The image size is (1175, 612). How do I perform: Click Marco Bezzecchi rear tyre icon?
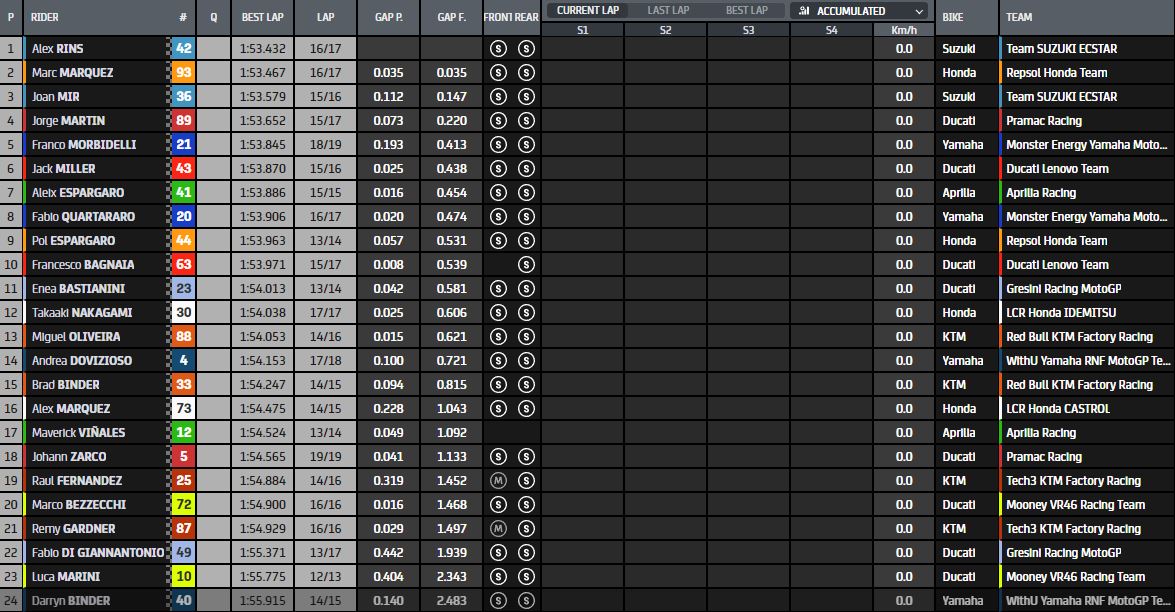pos(526,504)
